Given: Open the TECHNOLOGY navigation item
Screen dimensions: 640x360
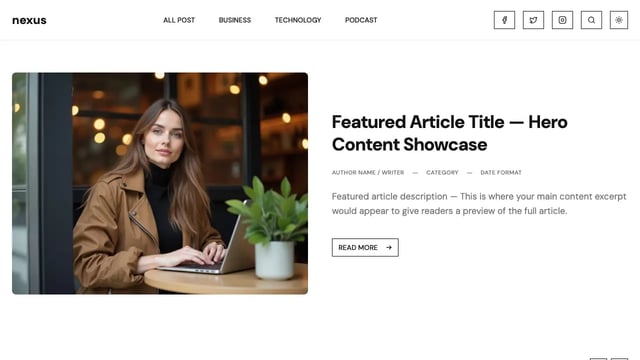Looking at the screenshot, I should click(x=298, y=20).
